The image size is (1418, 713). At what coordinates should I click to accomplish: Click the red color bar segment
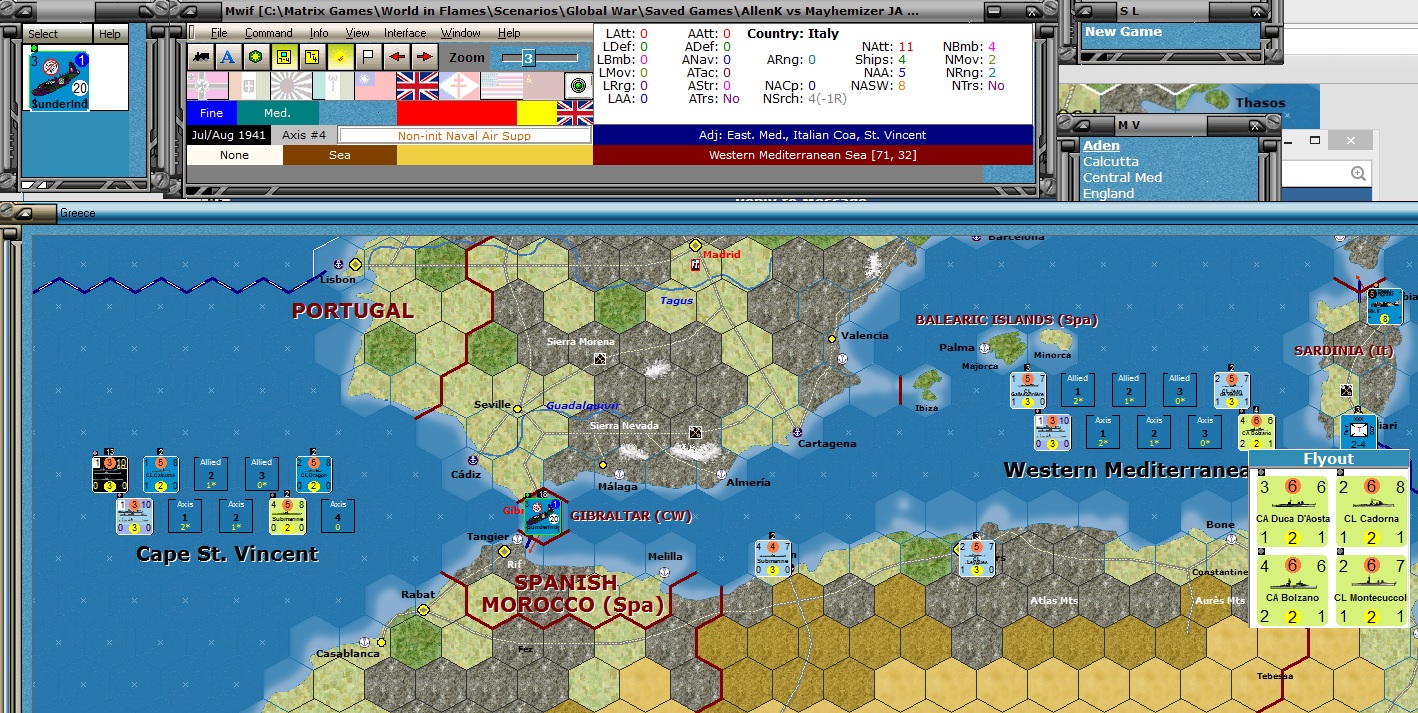(457, 113)
